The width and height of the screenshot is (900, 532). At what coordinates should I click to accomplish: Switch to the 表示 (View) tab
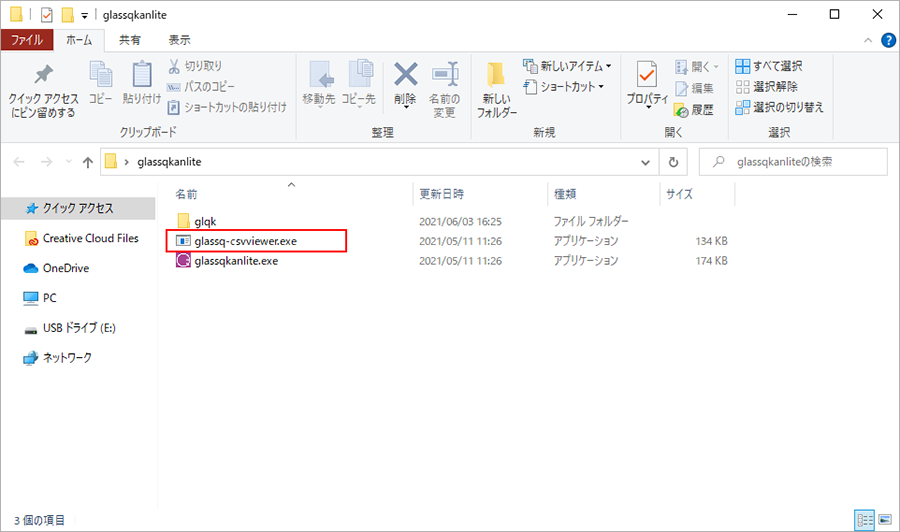coord(179,40)
